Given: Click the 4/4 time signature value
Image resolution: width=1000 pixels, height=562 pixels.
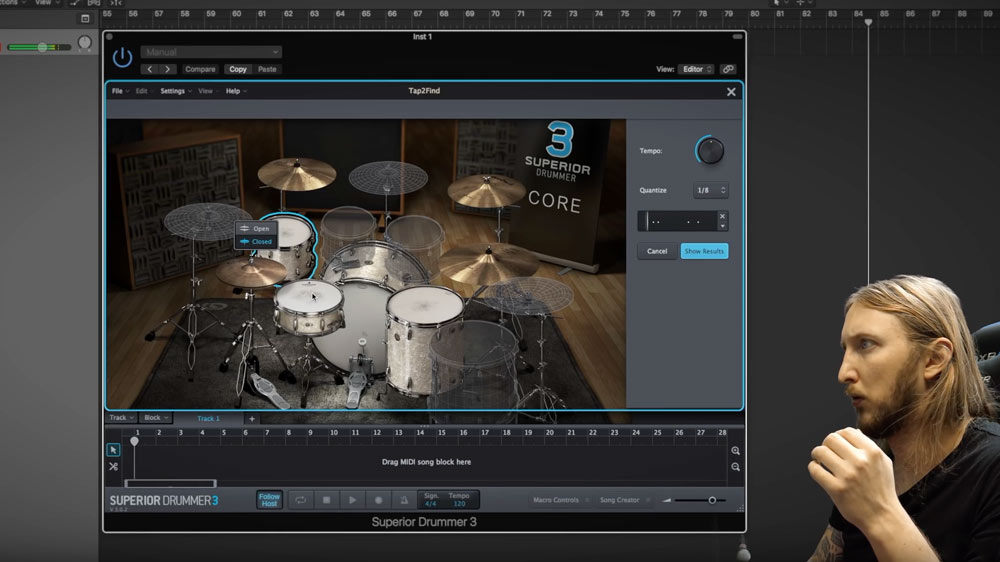Looking at the screenshot, I should coord(431,504).
